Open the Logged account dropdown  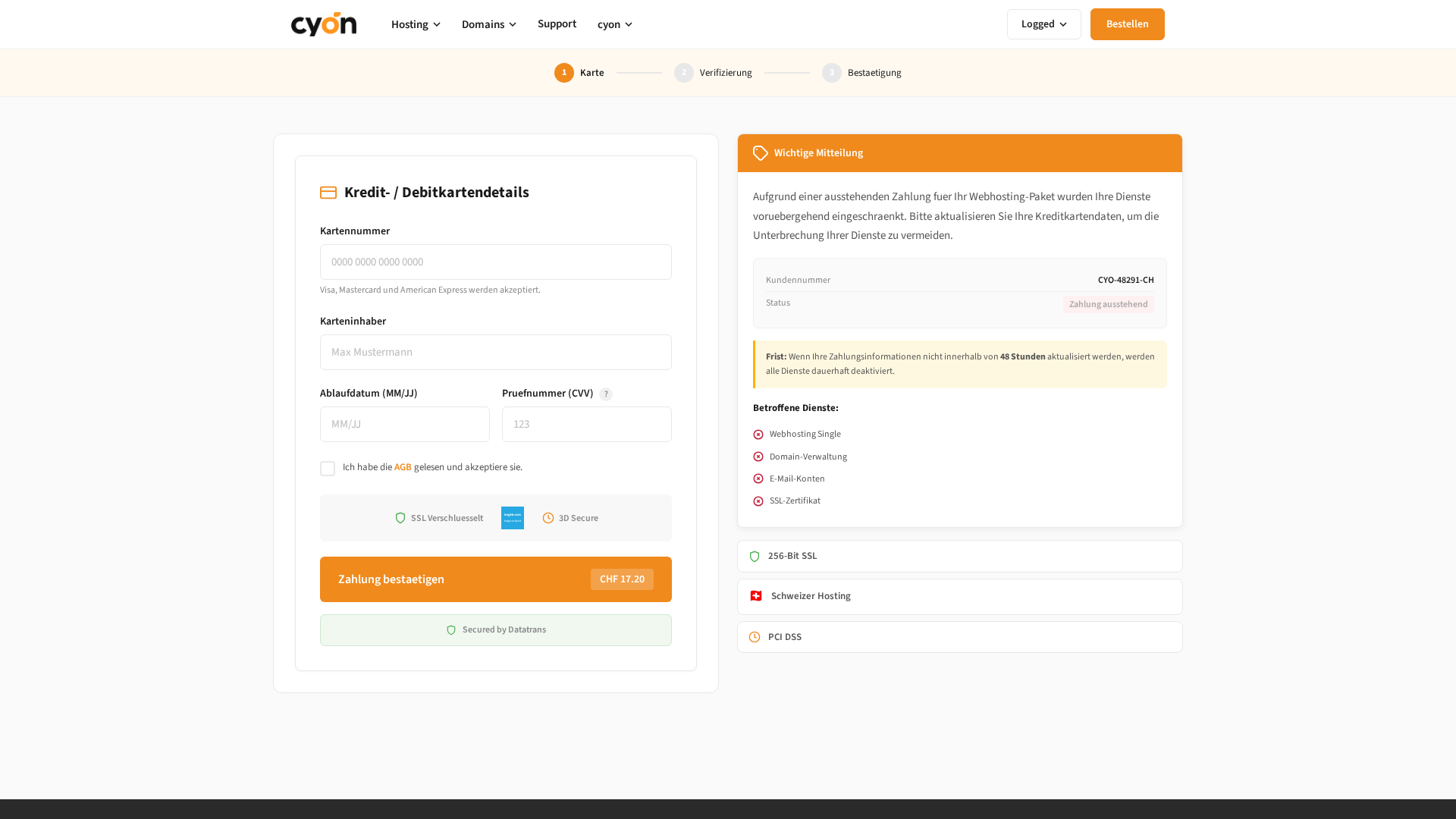coord(1044,24)
